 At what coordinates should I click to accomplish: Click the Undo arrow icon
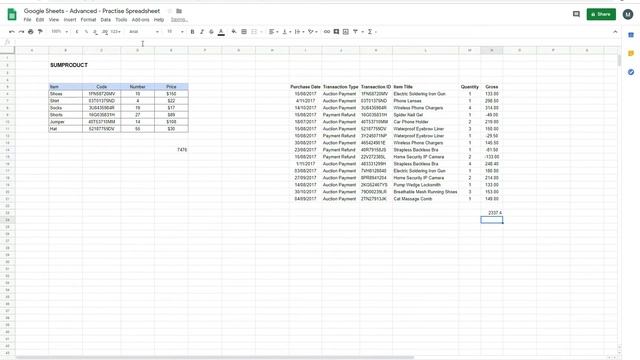12,31
